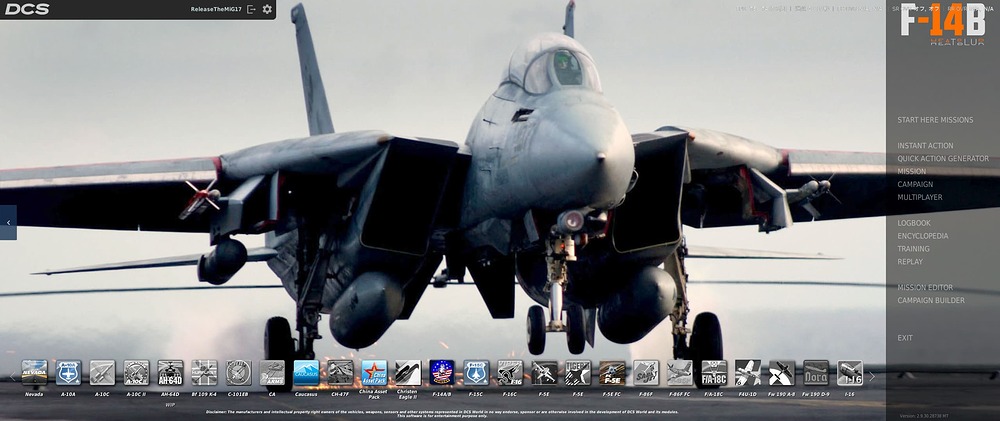1000x421 pixels.
Task: Pick the A-10C II module icon
Action: click(136, 373)
